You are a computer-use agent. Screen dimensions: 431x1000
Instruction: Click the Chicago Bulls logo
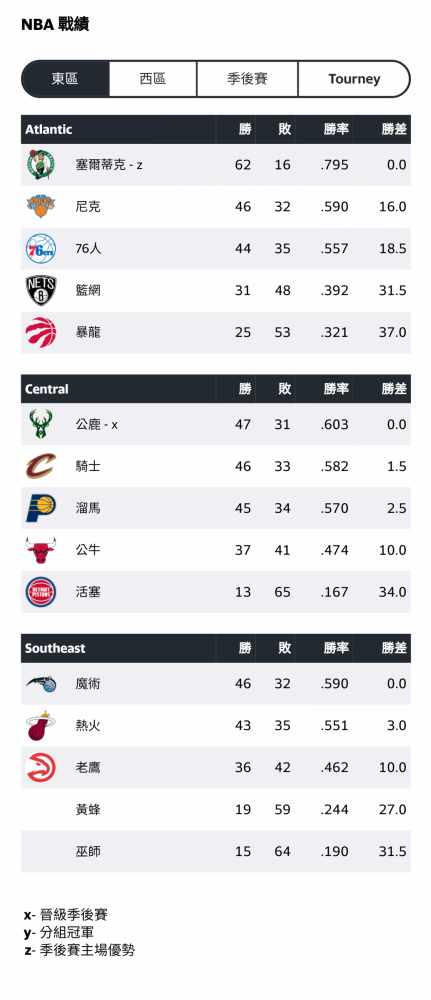point(41,550)
